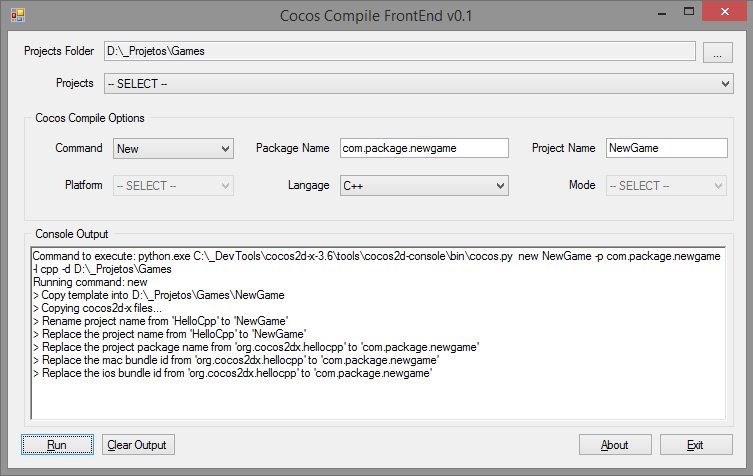Maximize the application window

(689, 12)
